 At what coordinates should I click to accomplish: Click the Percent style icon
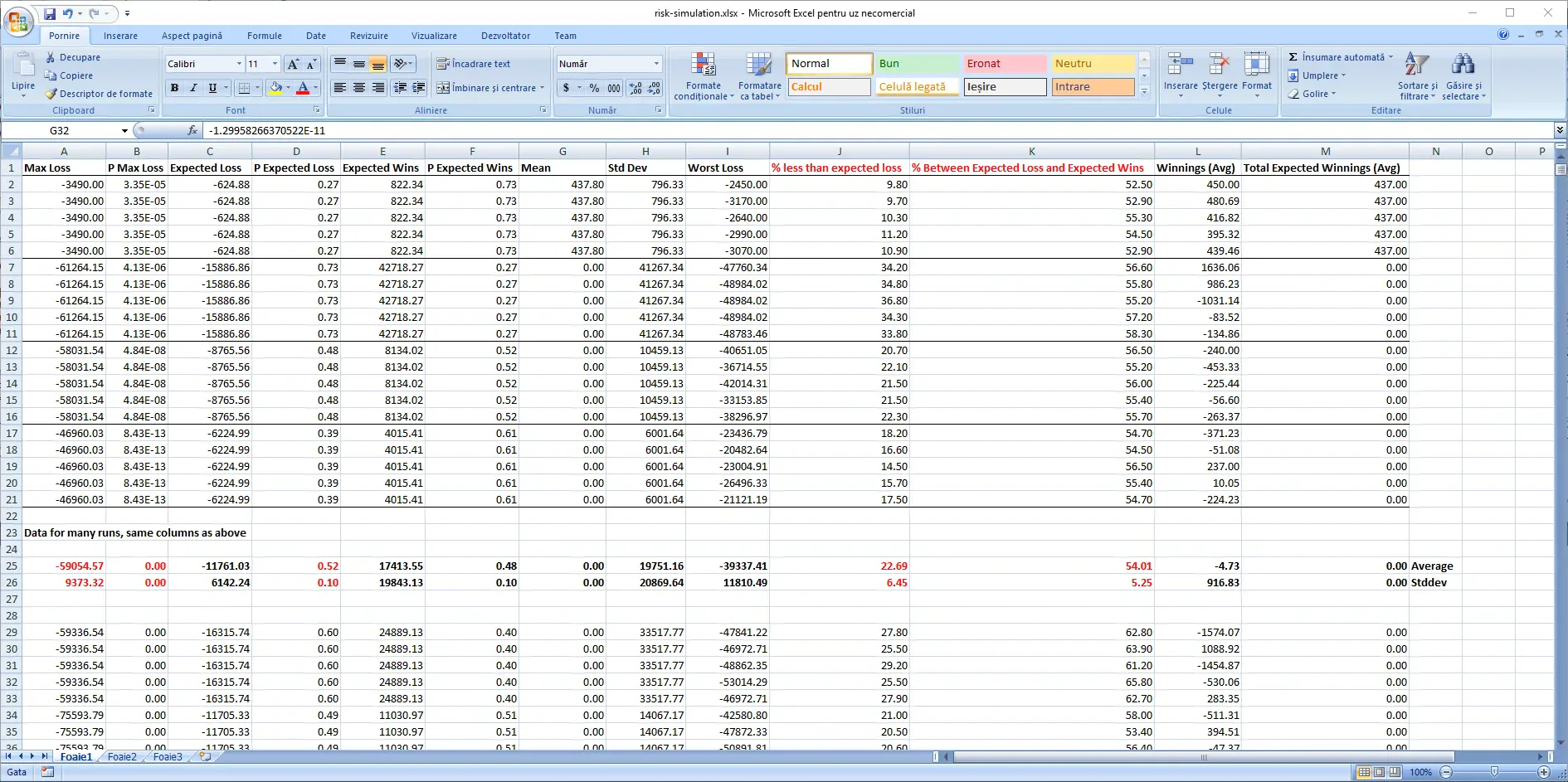click(594, 88)
